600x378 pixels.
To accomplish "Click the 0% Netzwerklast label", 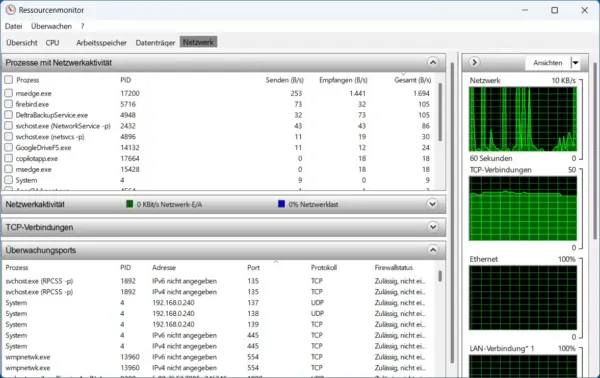I will tap(313, 204).
